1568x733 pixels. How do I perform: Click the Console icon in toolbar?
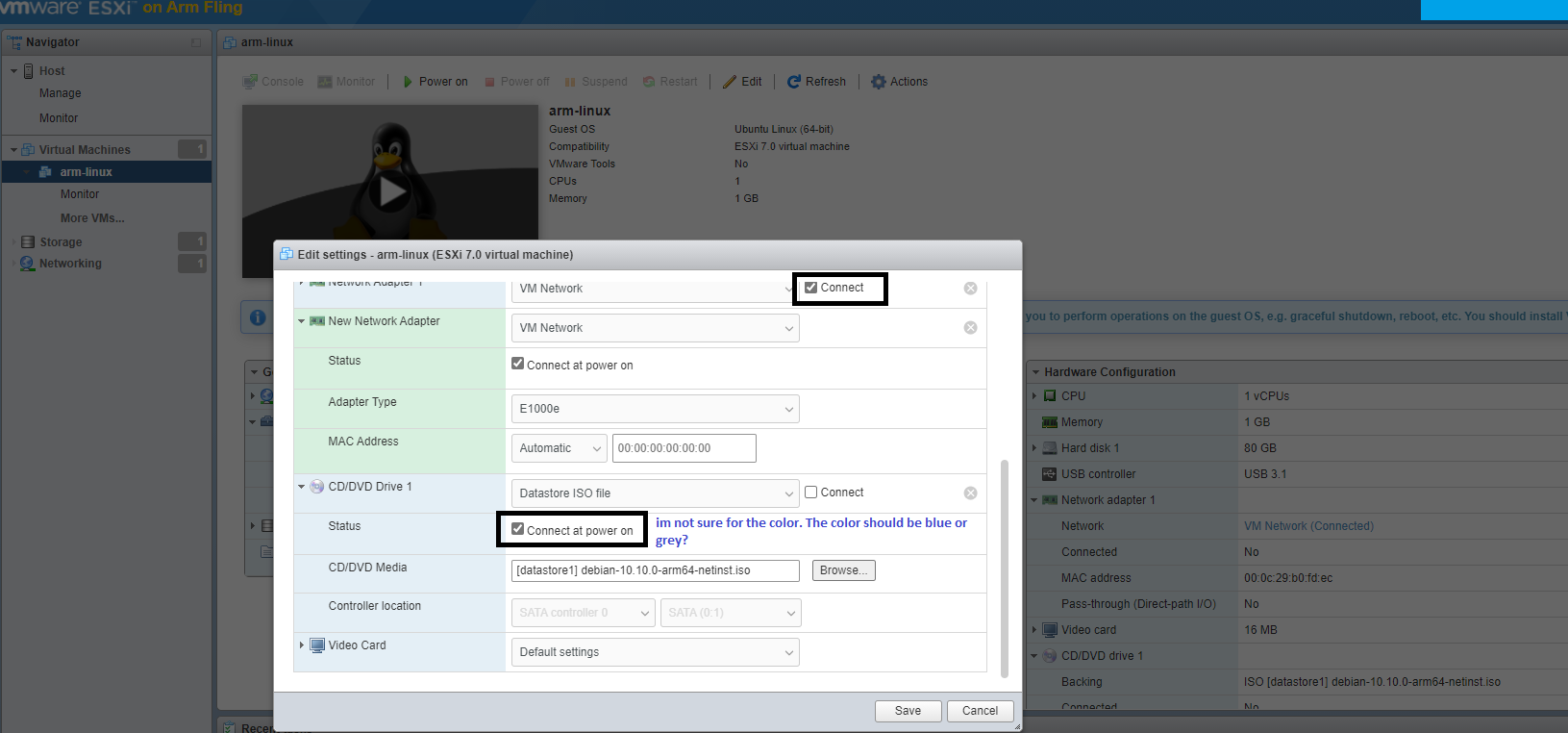pyautogui.click(x=250, y=82)
